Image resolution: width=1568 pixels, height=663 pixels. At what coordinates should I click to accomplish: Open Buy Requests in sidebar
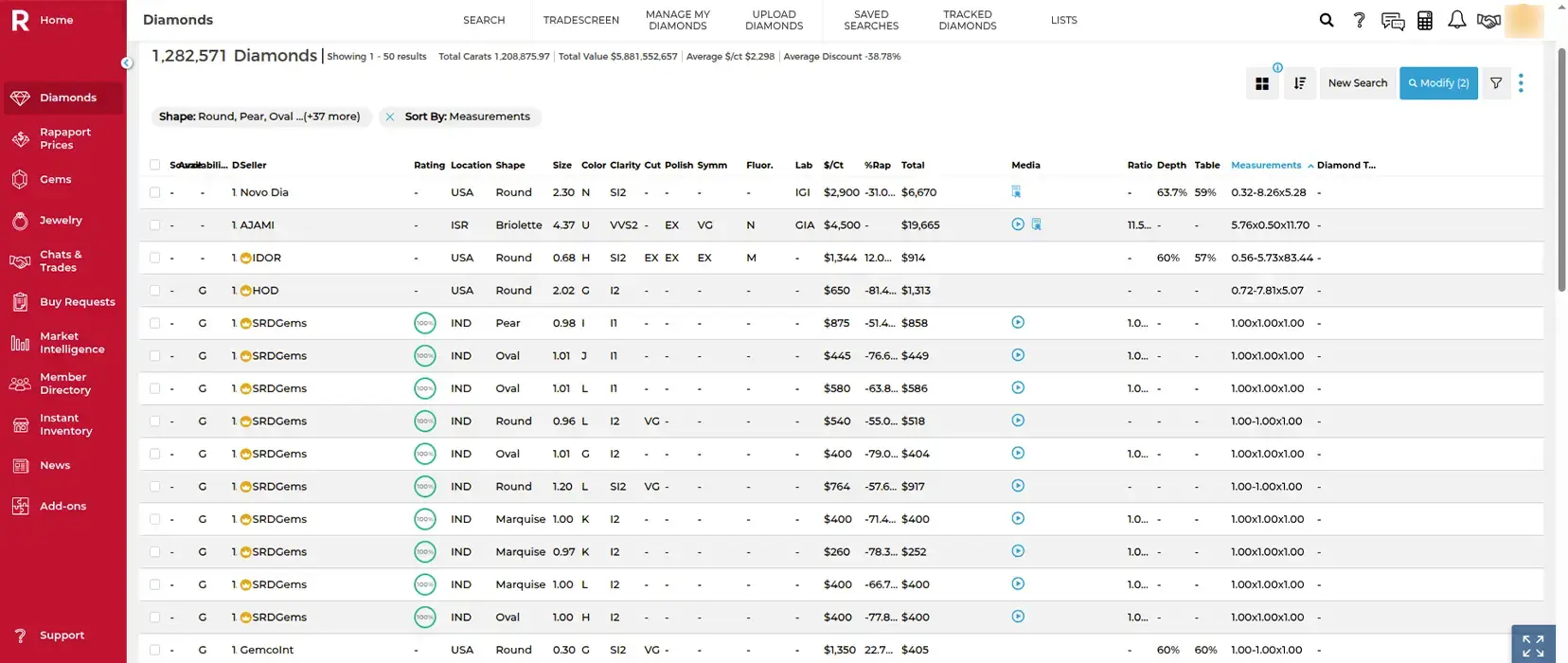tap(63, 302)
